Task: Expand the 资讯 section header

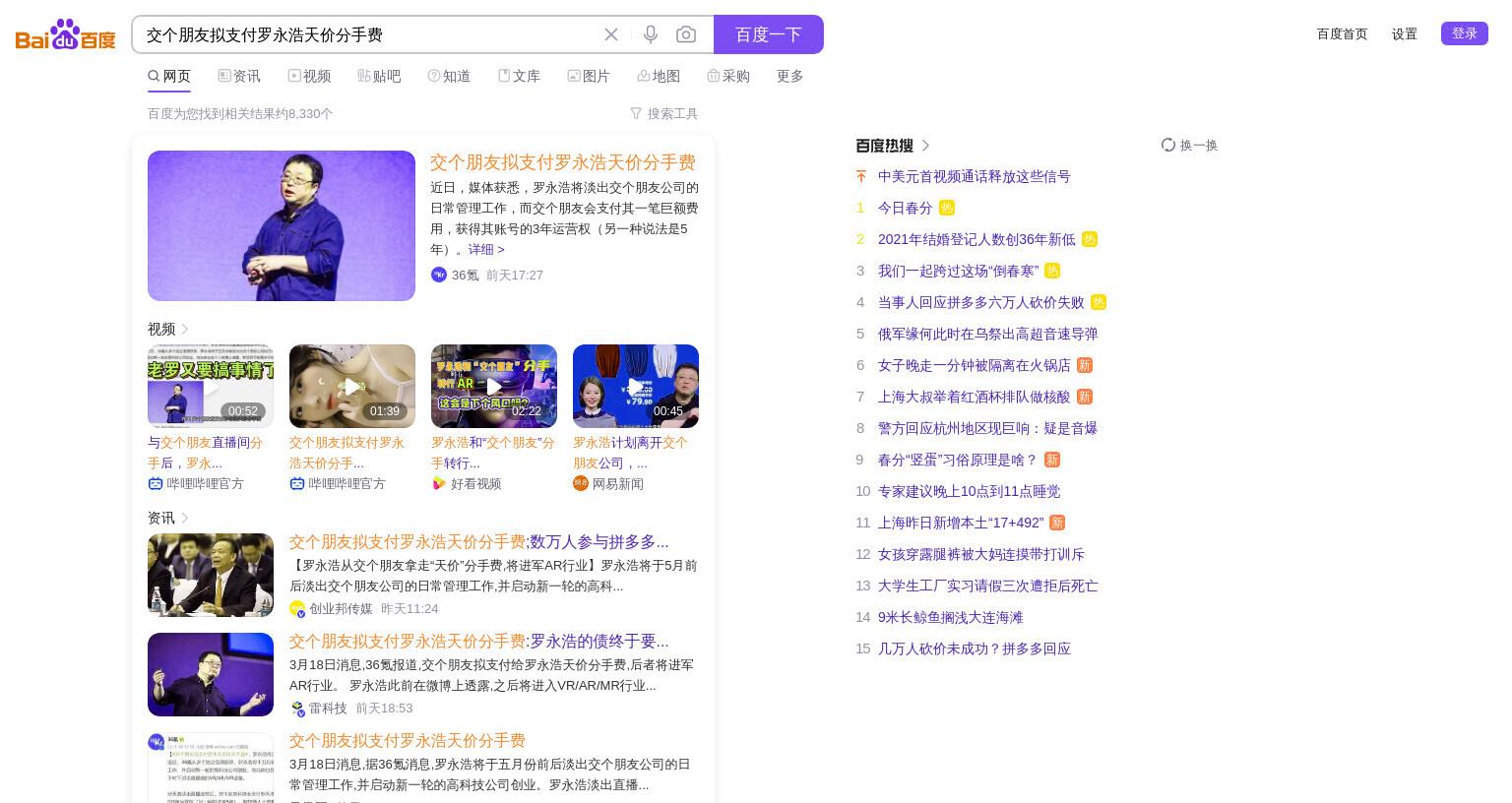Action: point(167,518)
